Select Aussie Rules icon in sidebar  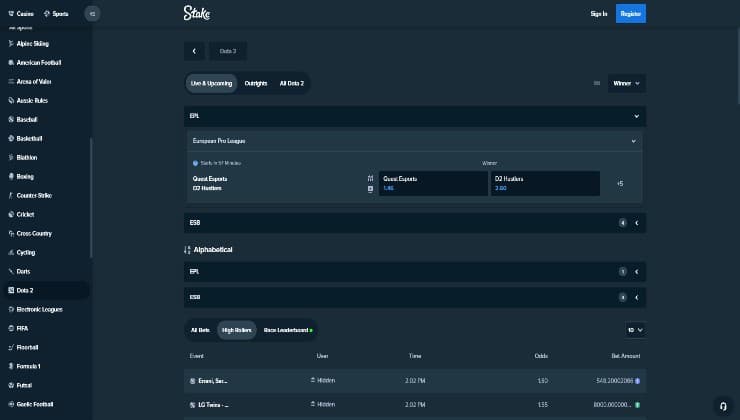(11, 100)
